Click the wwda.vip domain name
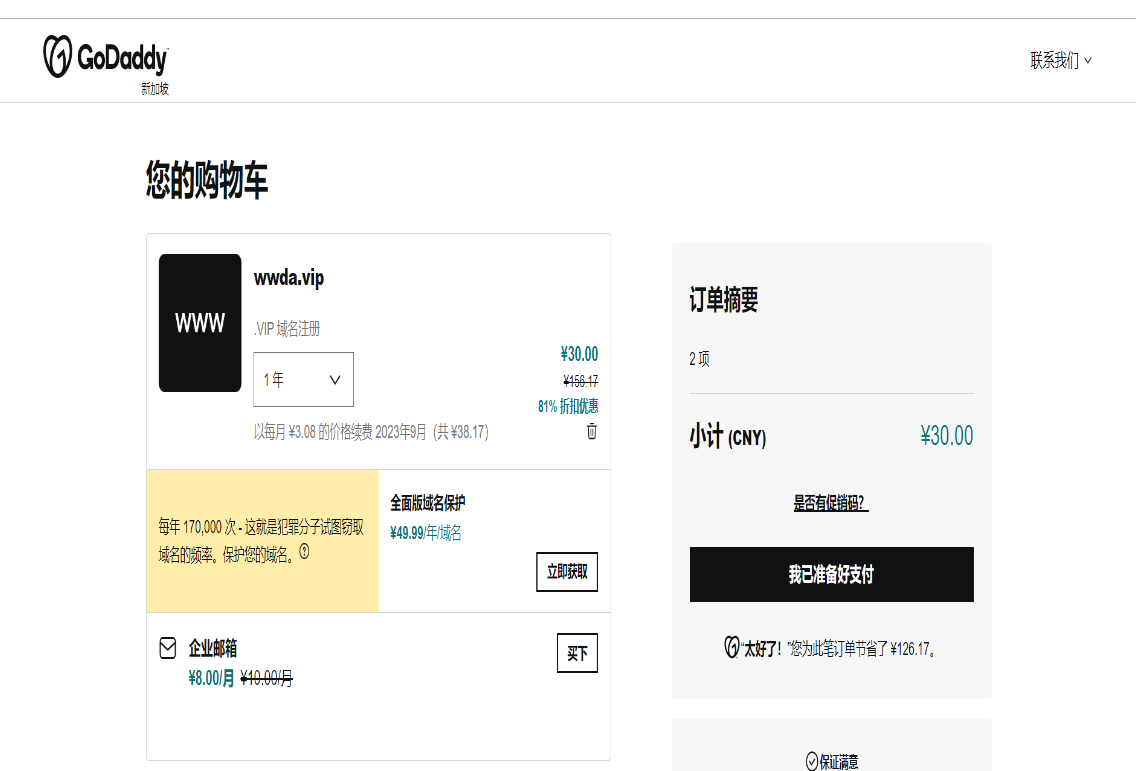 pyautogui.click(x=289, y=278)
